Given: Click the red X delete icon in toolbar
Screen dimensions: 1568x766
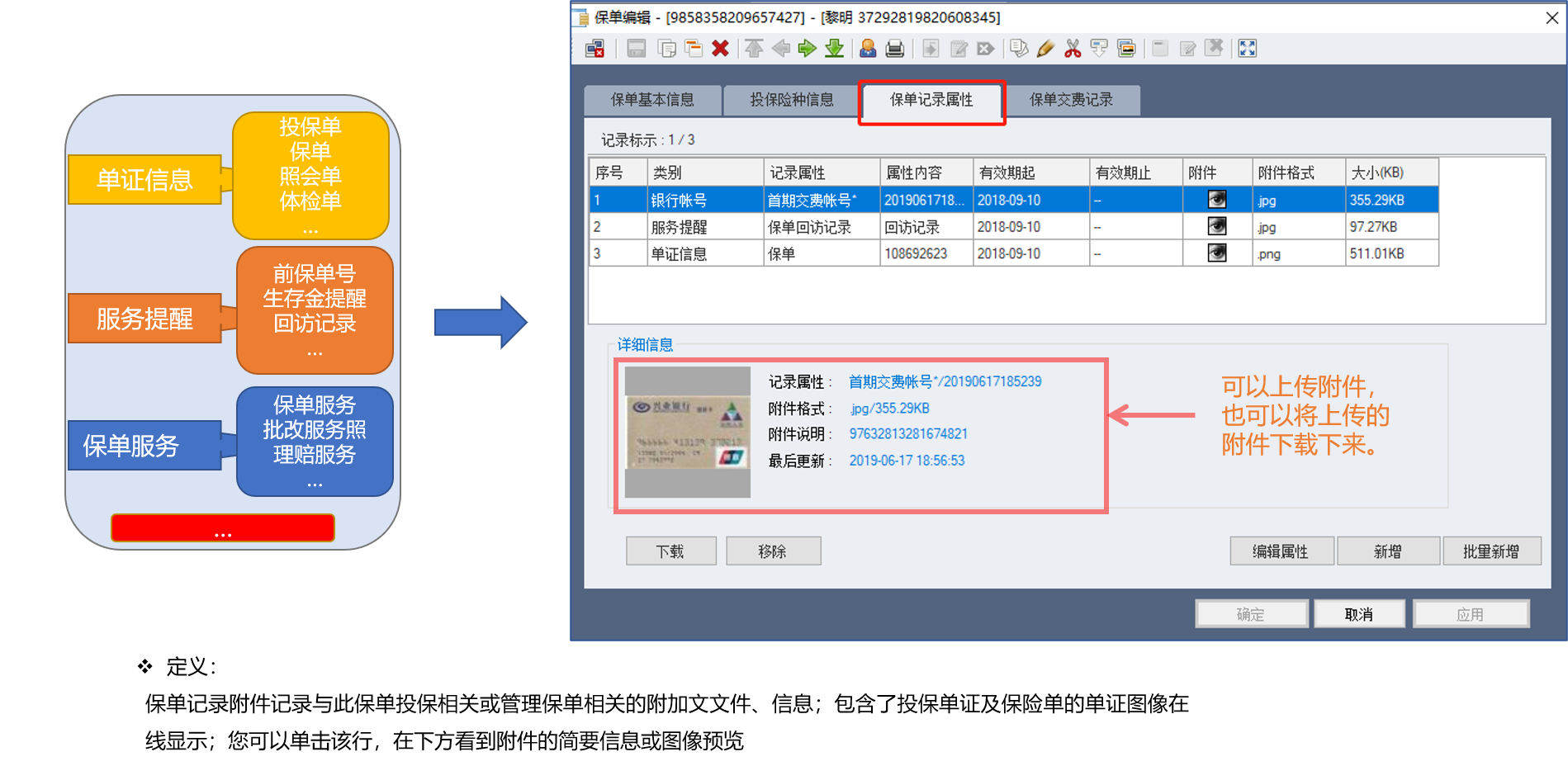Looking at the screenshot, I should click(x=720, y=49).
